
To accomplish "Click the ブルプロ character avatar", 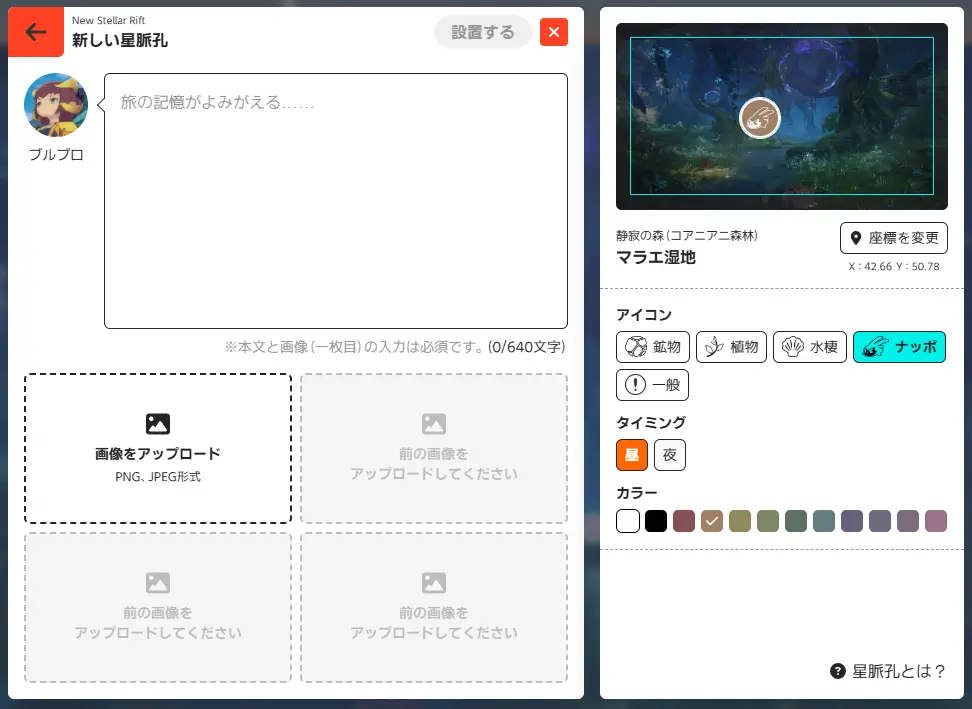I will [x=56, y=105].
